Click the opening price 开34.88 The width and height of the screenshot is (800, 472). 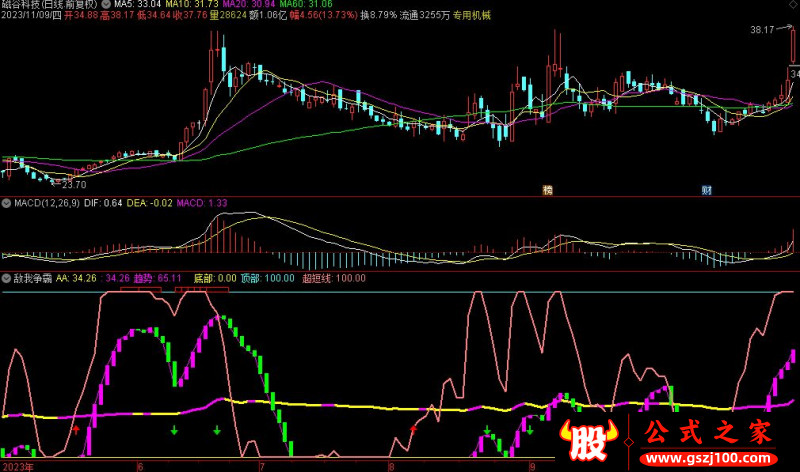[x=81, y=15]
